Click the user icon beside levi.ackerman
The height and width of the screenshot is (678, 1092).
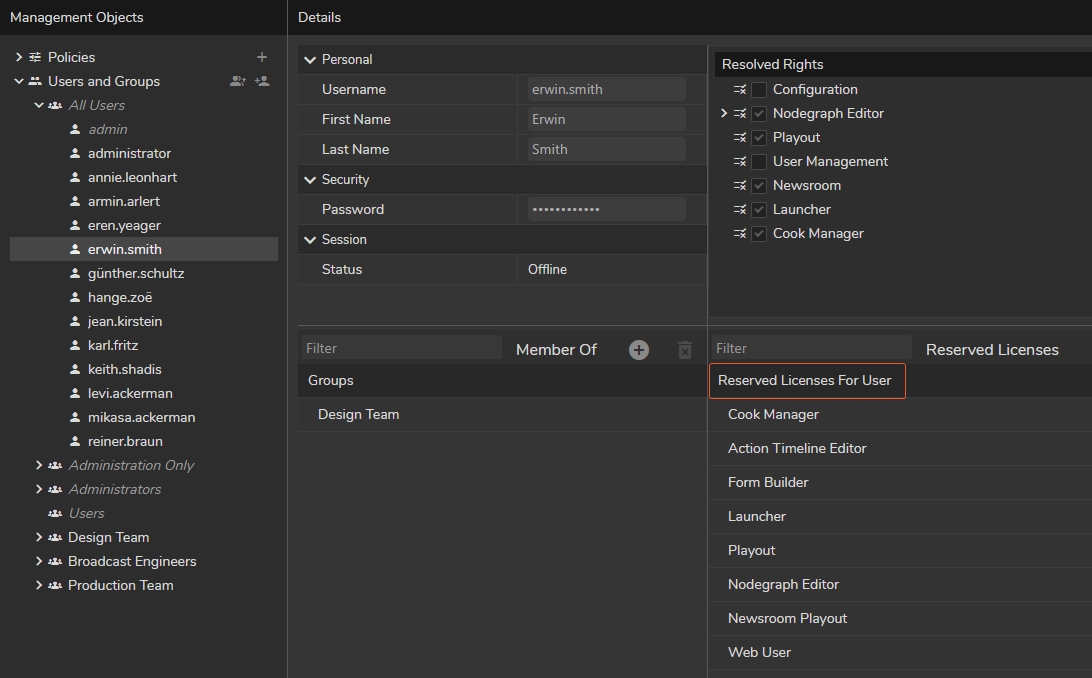tap(75, 393)
